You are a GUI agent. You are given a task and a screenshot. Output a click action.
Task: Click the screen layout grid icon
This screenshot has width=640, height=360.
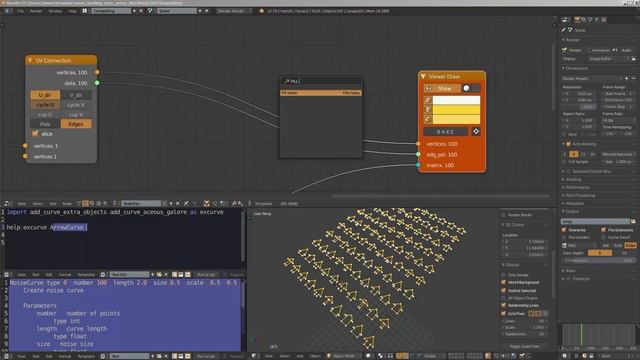[85, 11]
